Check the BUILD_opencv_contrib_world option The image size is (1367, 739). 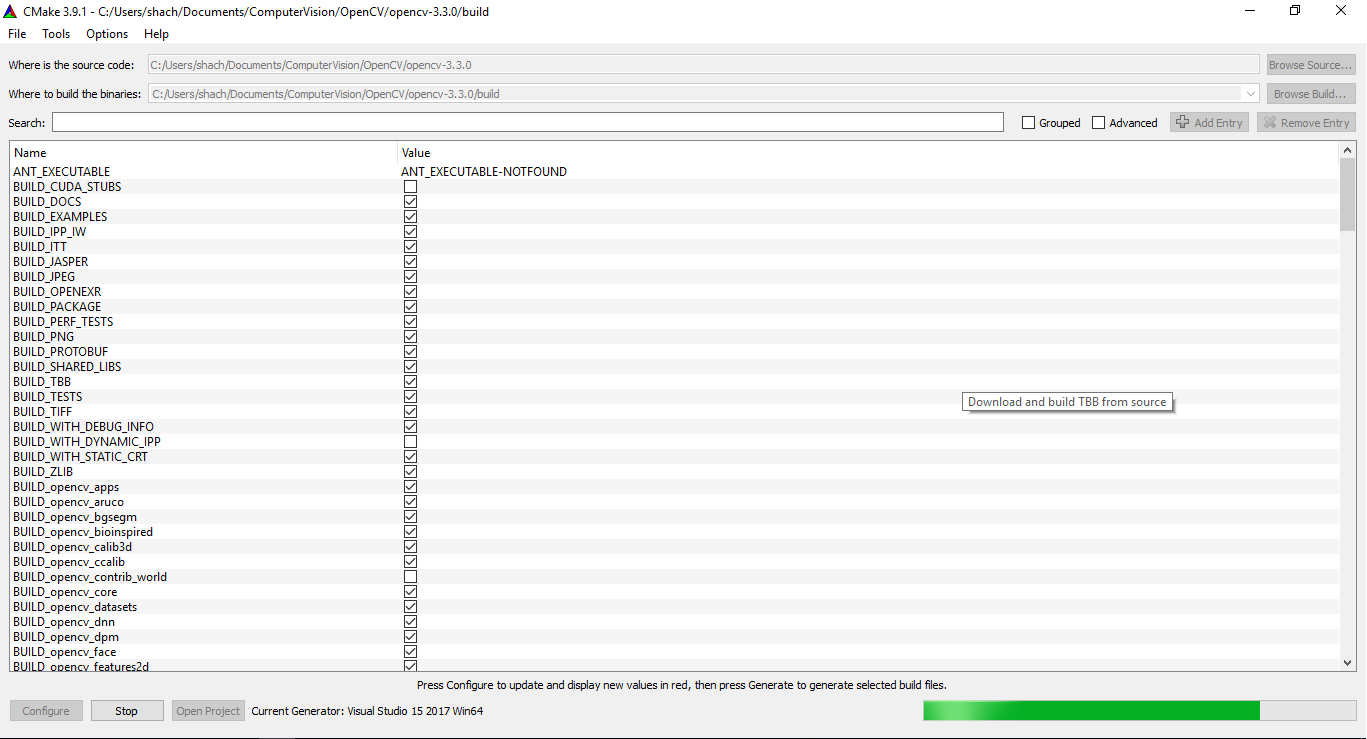(x=410, y=576)
